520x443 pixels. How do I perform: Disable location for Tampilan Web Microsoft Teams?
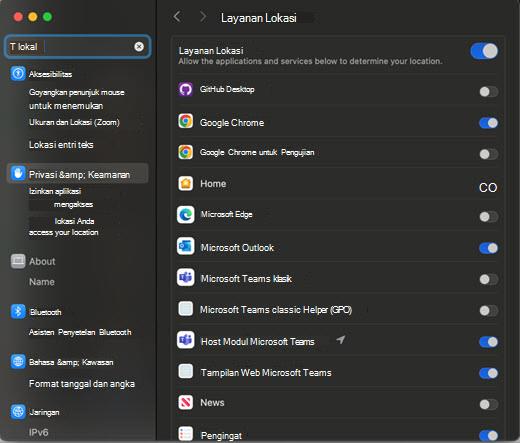(489, 373)
